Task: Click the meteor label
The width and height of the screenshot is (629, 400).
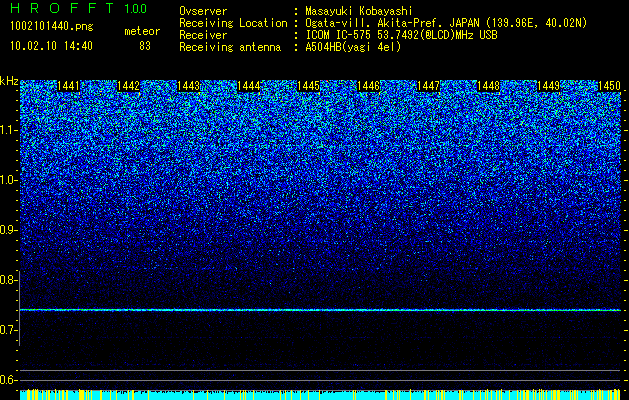Action: coord(142,31)
